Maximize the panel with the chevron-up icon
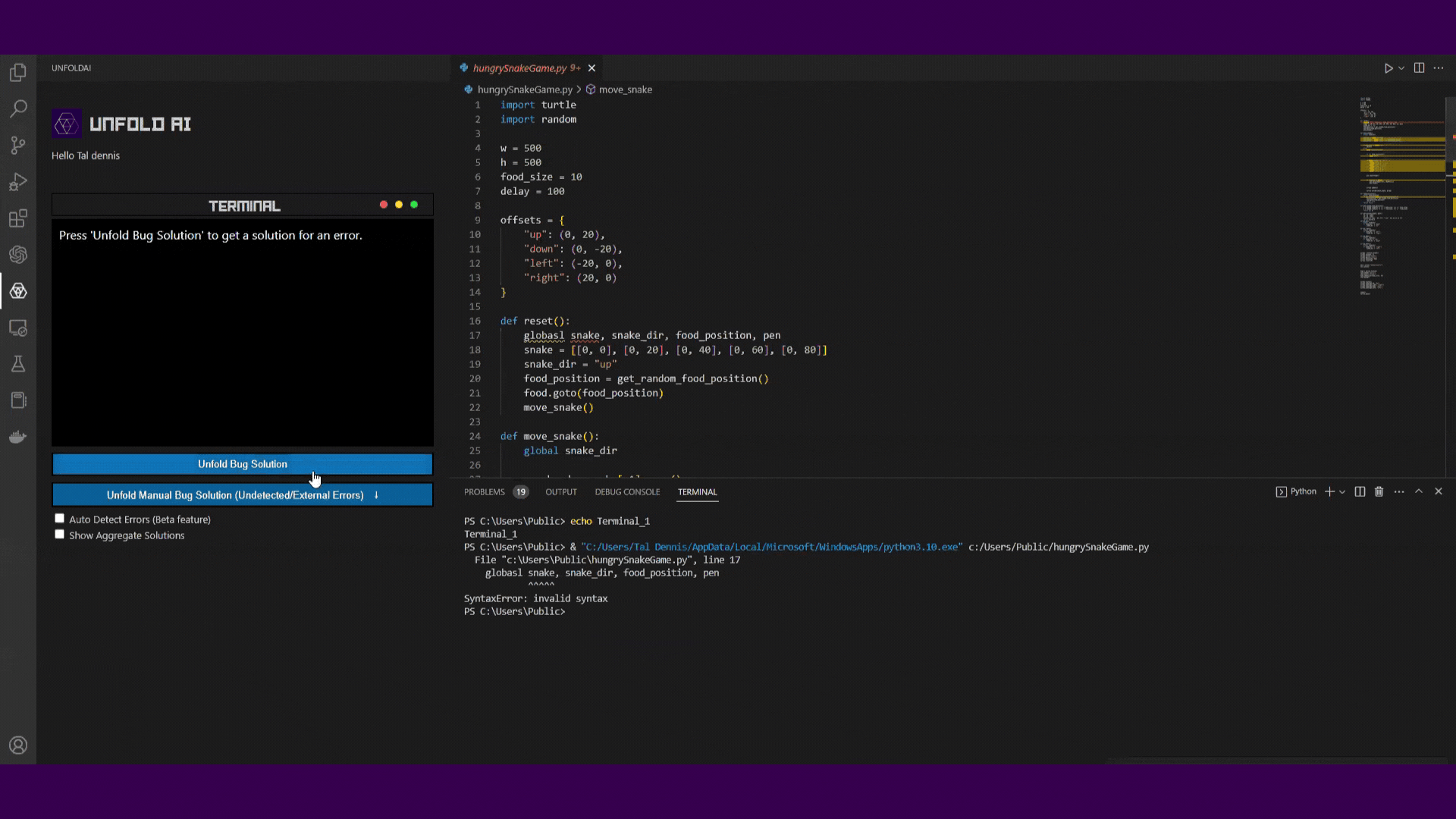This screenshot has height=819, width=1456. point(1419,491)
